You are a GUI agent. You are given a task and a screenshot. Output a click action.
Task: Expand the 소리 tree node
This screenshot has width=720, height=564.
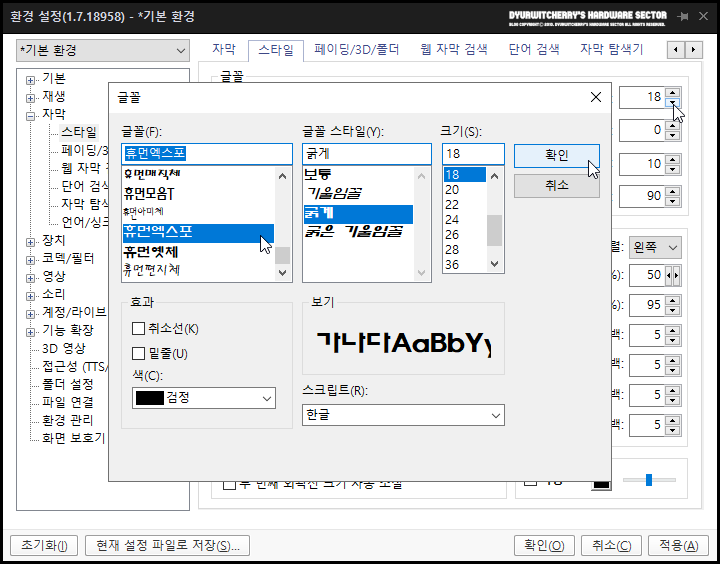pyautogui.click(x=30, y=296)
